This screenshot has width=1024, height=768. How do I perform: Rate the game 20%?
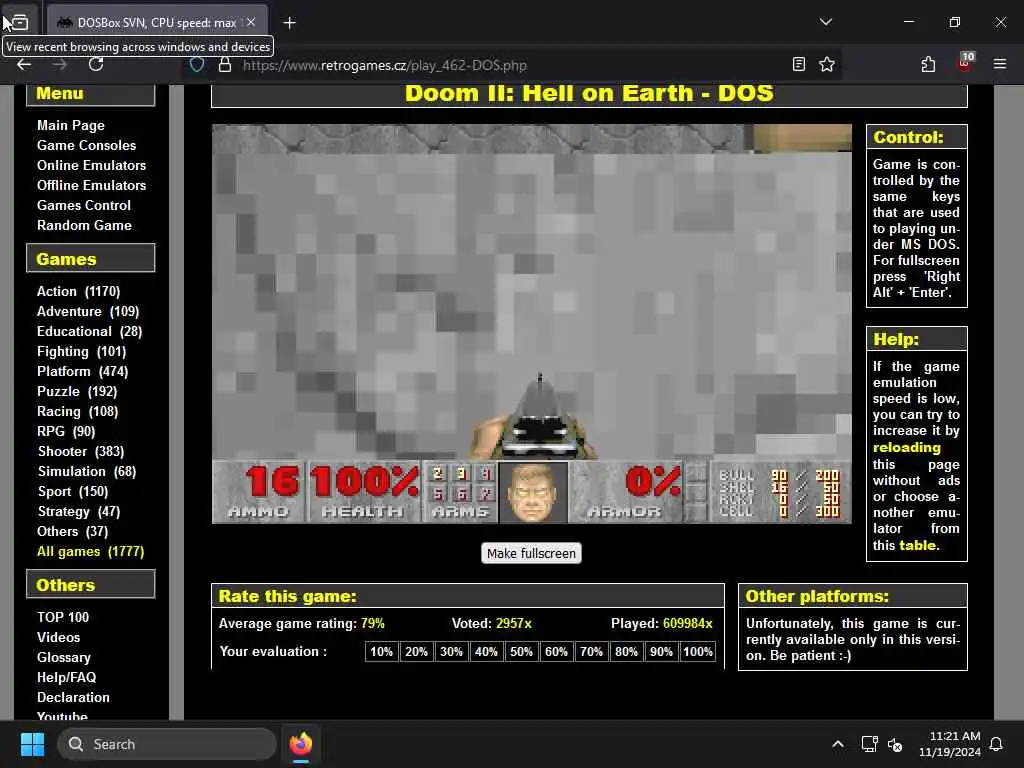416,651
